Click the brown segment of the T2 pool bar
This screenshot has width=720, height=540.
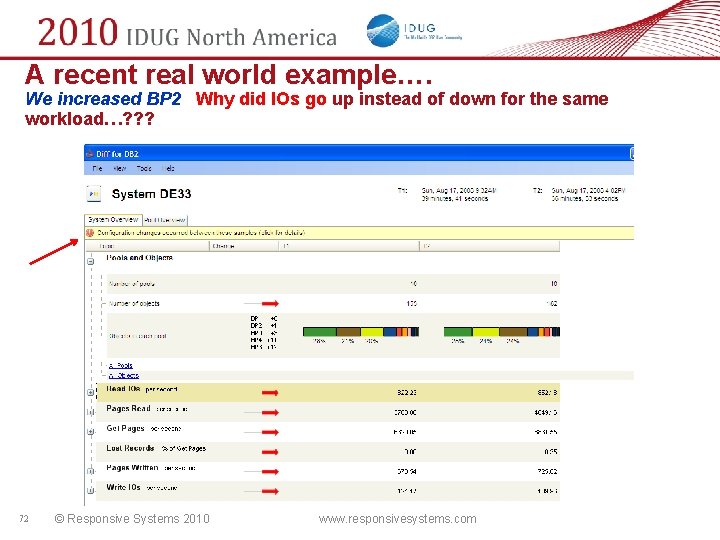pos(513,332)
